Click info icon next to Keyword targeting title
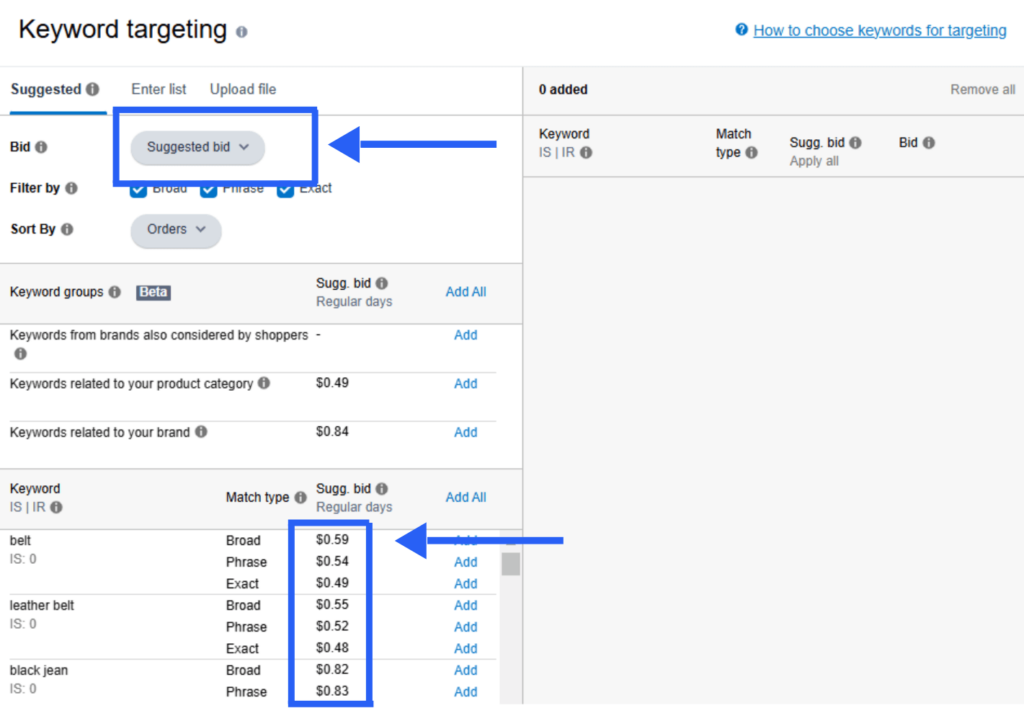The height and width of the screenshot is (716, 1024). point(241,32)
